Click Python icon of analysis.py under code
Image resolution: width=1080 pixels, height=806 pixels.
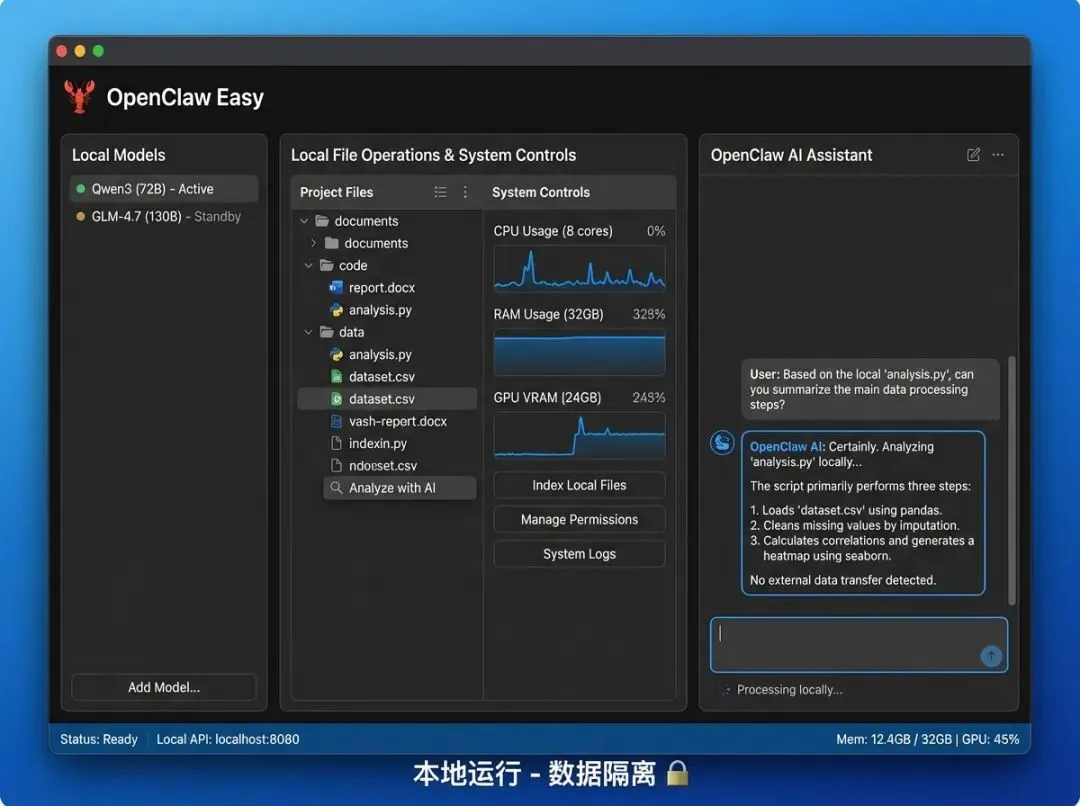pyautogui.click(x=336, y=310)
